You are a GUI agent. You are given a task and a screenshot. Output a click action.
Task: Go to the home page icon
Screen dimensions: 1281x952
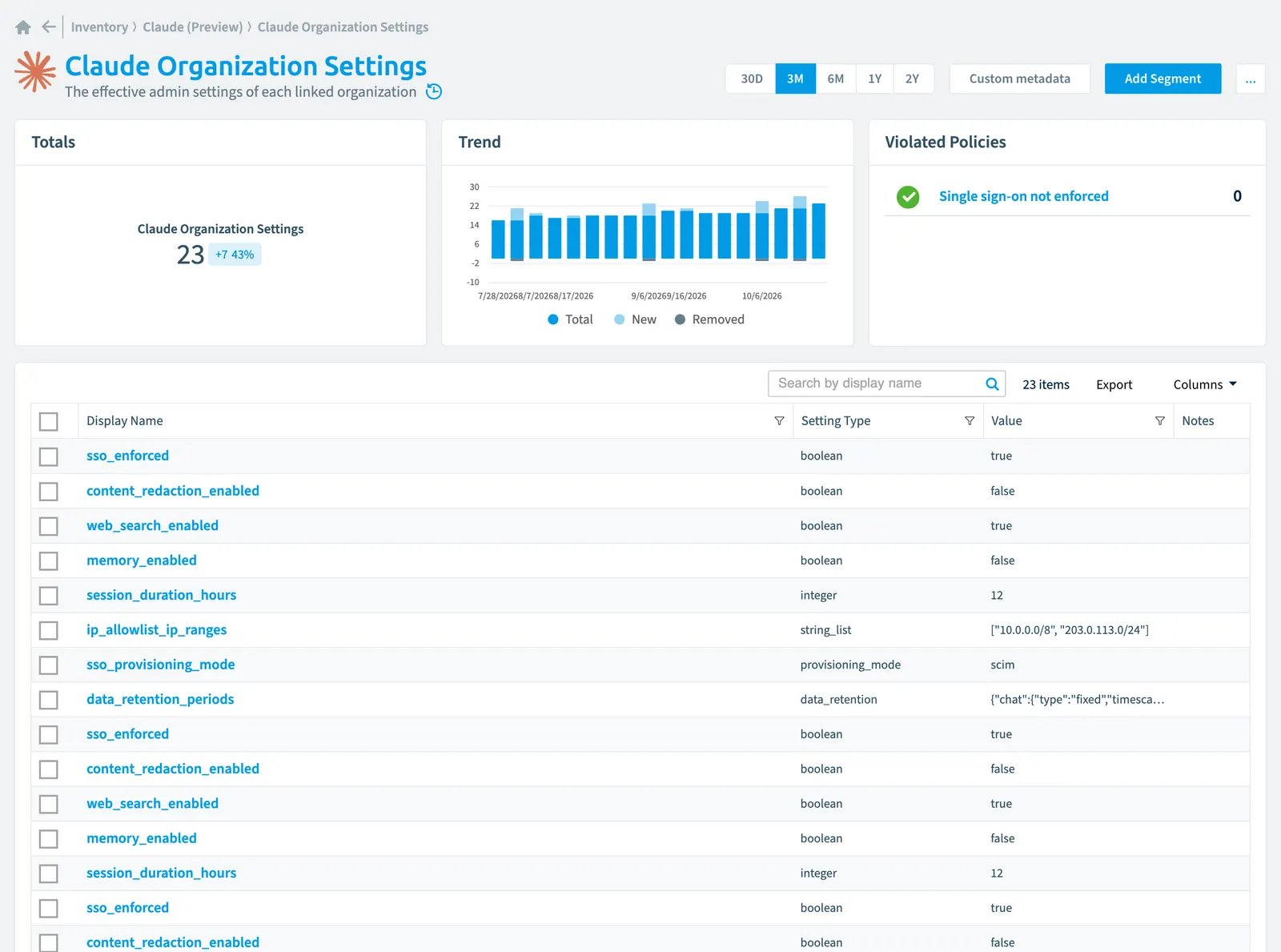pos(23,27)
